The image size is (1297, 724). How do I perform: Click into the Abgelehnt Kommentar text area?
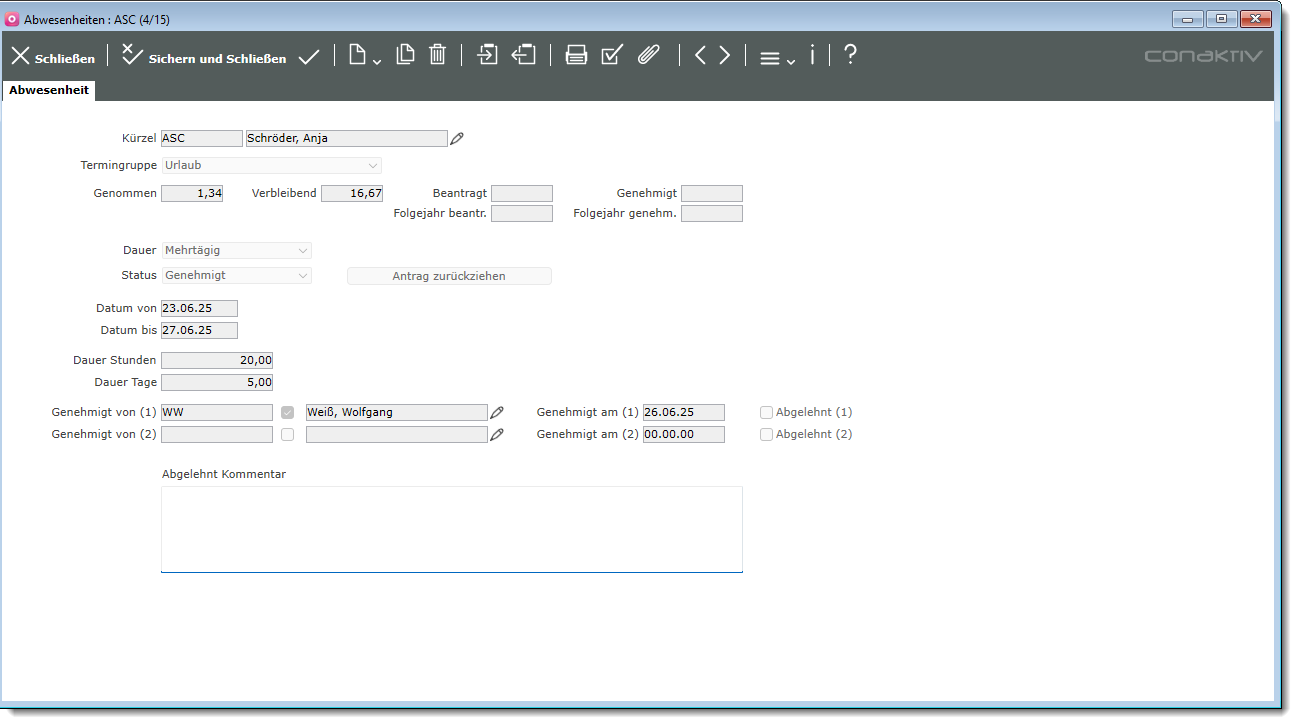[x=451, y=529]
